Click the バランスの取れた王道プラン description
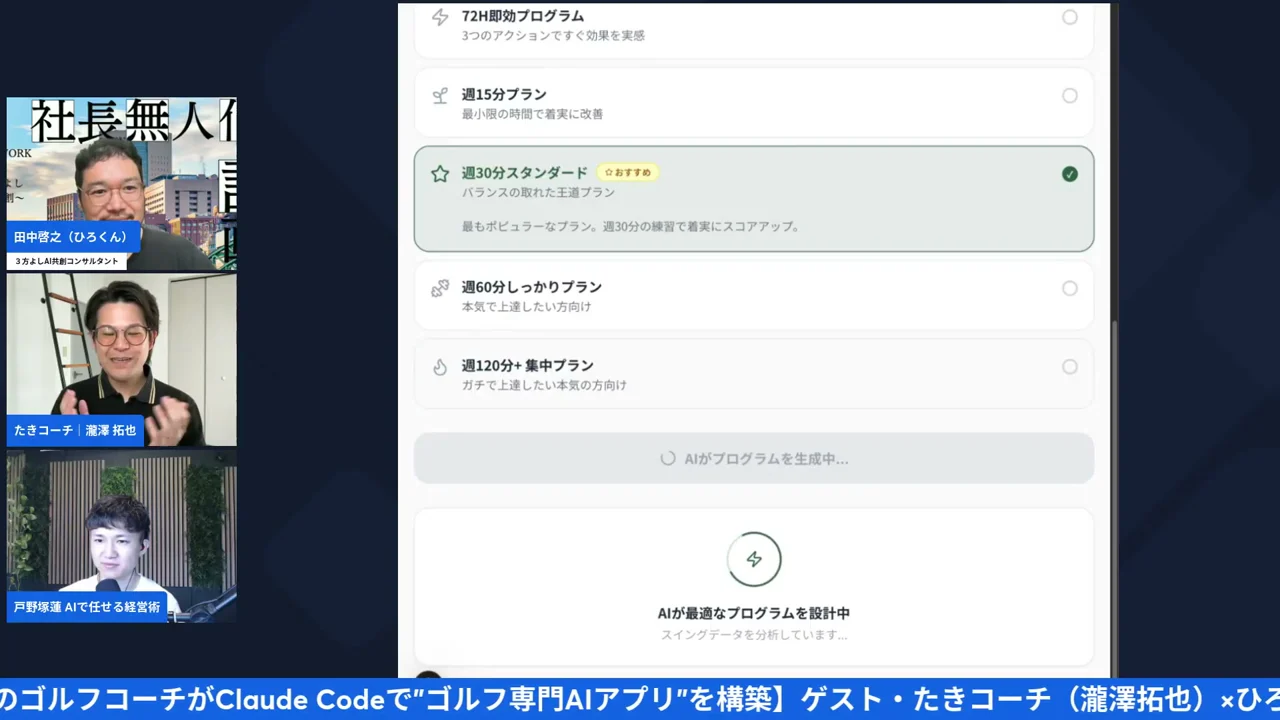Viewport: 1280px width, 720px height. click(538, 192)
